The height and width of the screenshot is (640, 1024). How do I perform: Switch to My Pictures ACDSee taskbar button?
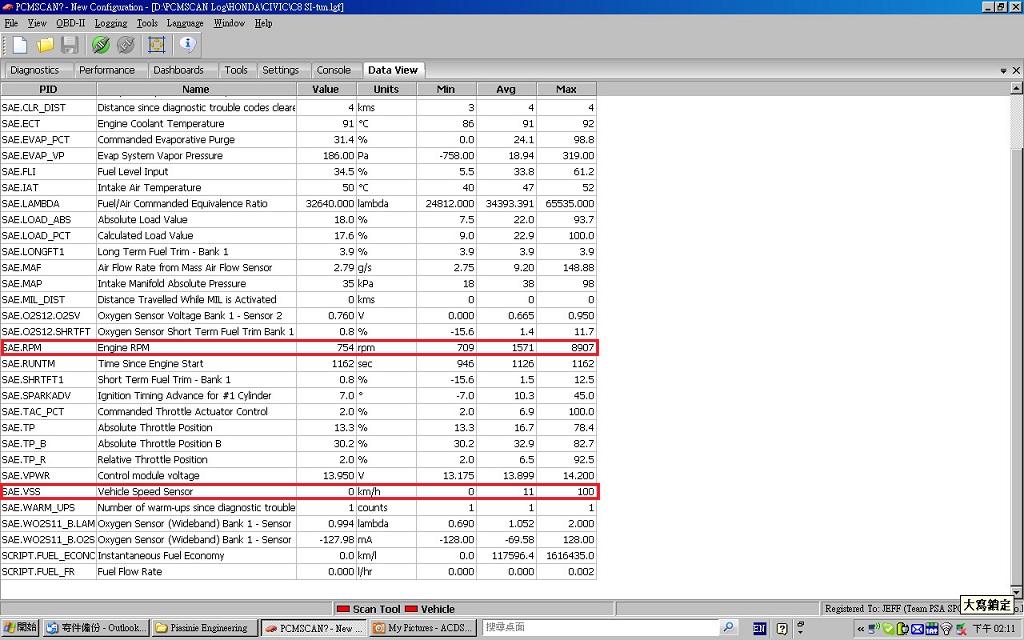[x=423, y=628]
